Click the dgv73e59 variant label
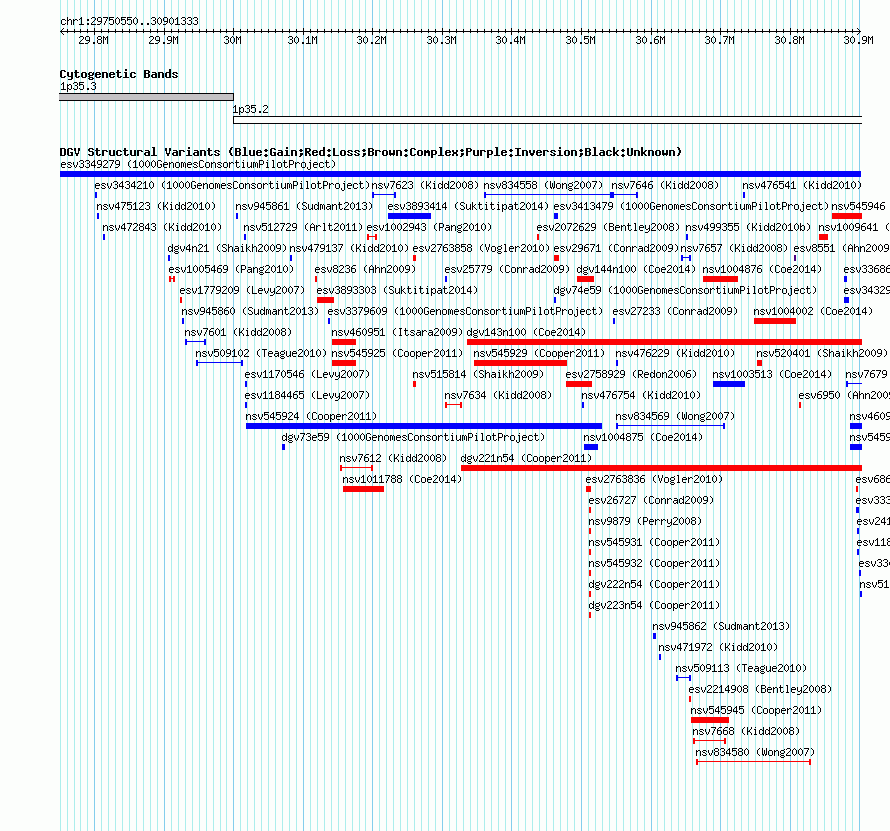The height and width of the screenshot is (831, 890). (x=413, y=437)
